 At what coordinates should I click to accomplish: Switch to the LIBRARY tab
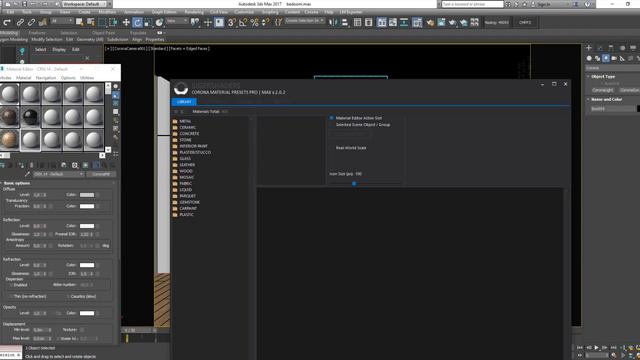(184, 102)
